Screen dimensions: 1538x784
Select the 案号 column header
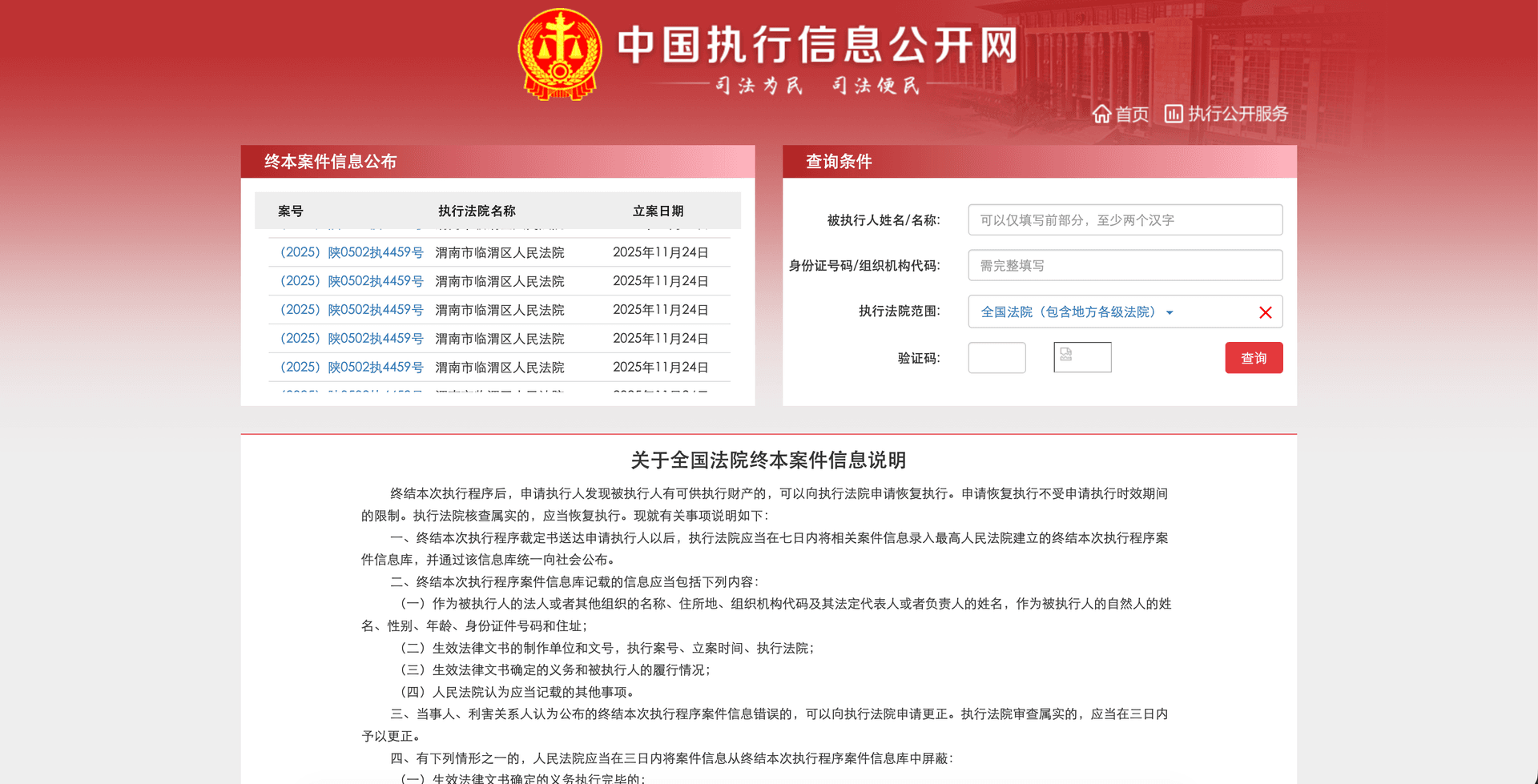pyautogui.click(x=291, y=211)
